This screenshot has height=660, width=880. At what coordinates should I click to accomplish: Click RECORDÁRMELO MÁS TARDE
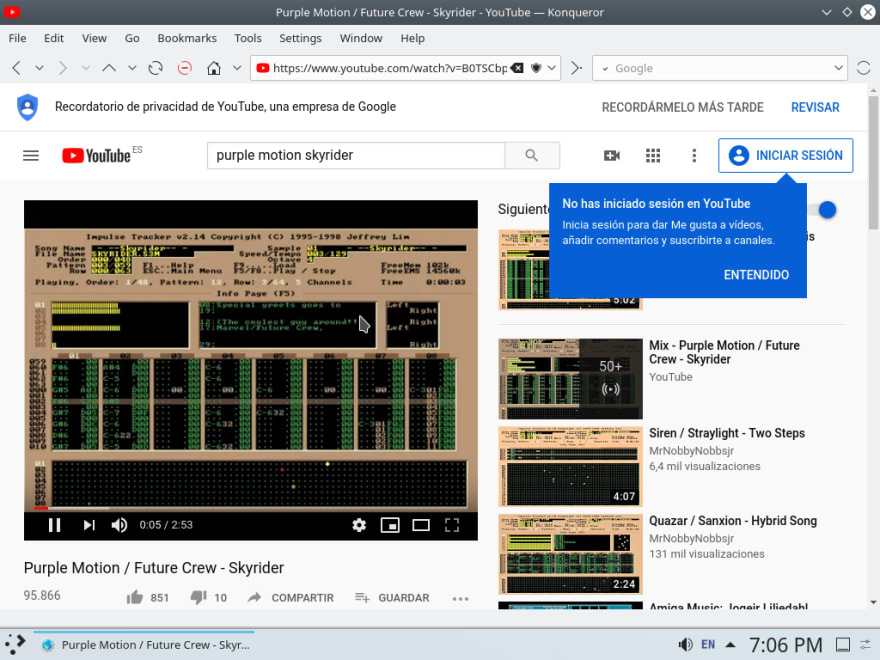(682, 107)
